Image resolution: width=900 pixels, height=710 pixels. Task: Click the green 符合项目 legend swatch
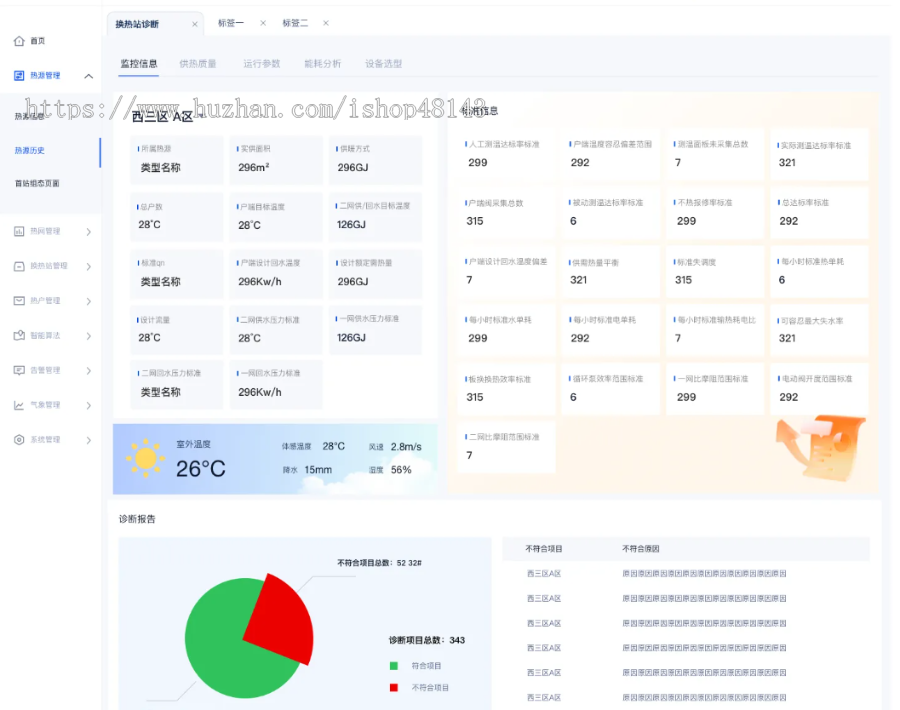[x=394, y=666]
